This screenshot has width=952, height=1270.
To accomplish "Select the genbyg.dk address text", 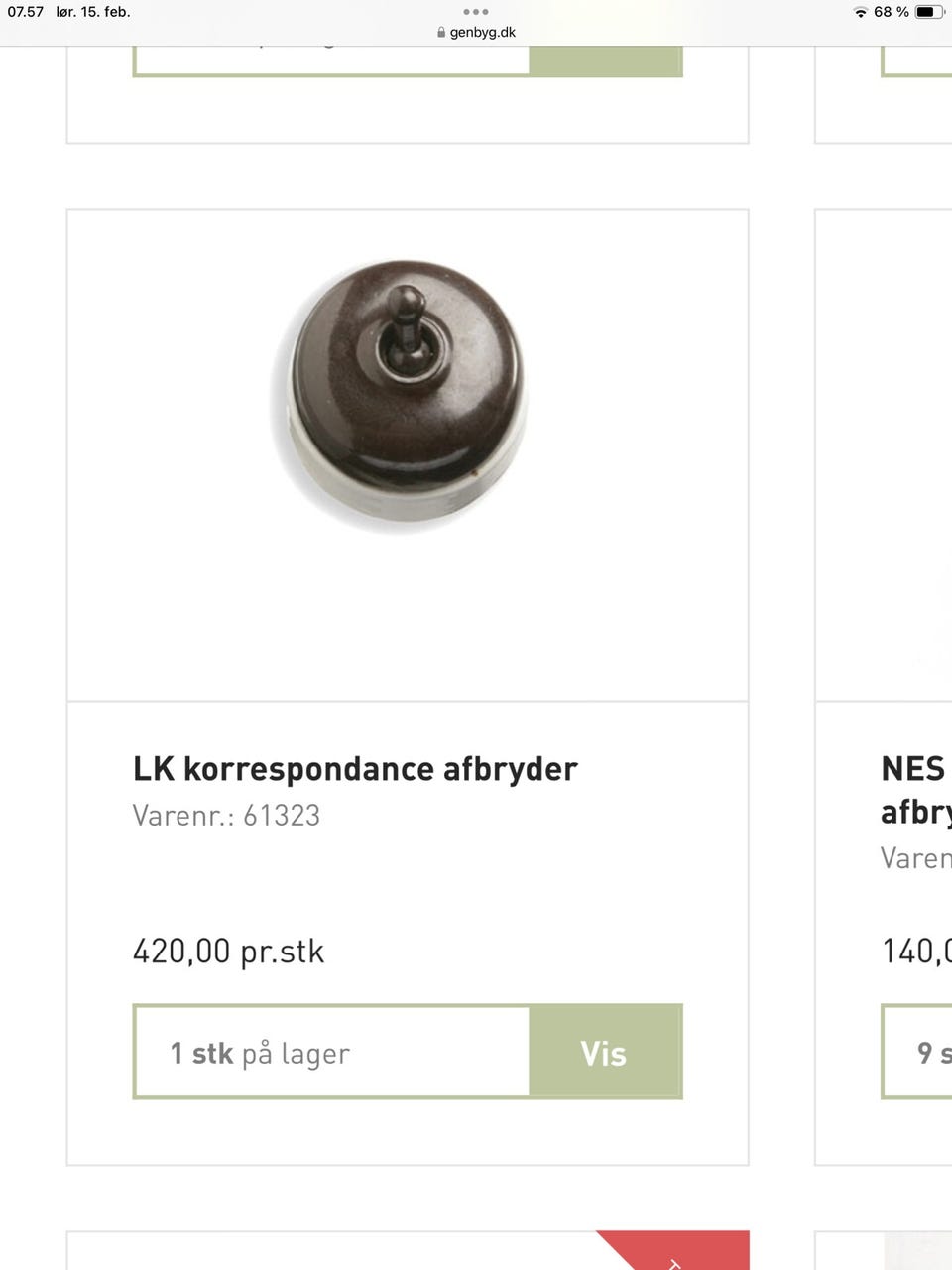I will 483,32.
